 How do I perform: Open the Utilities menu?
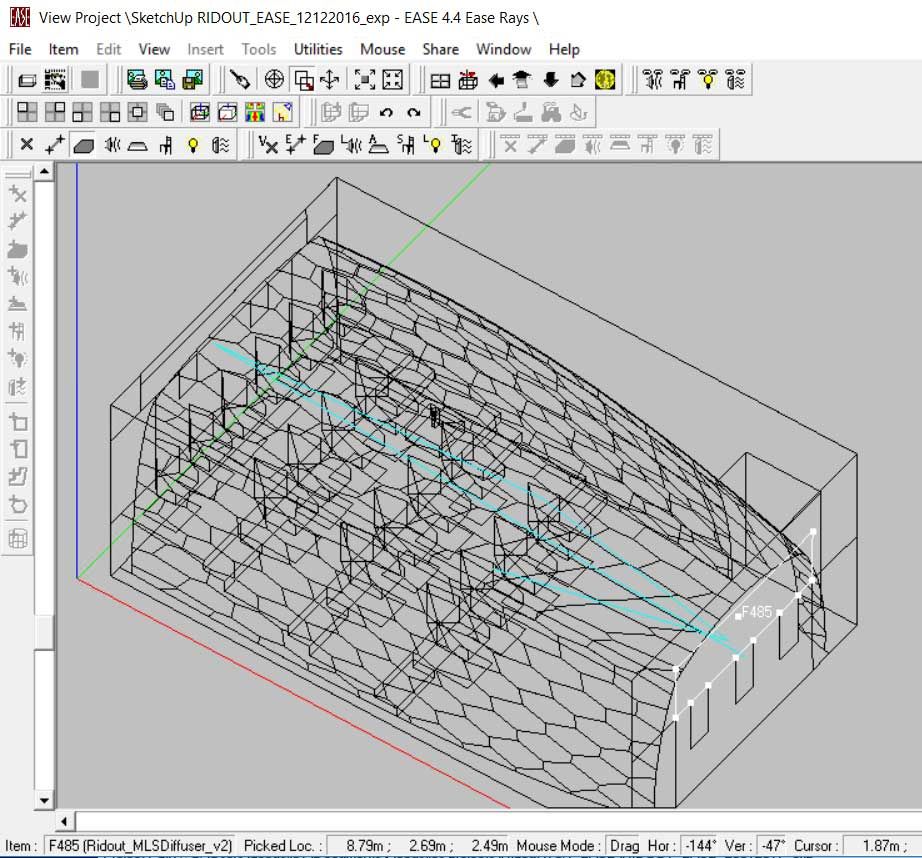pos(318,49)
